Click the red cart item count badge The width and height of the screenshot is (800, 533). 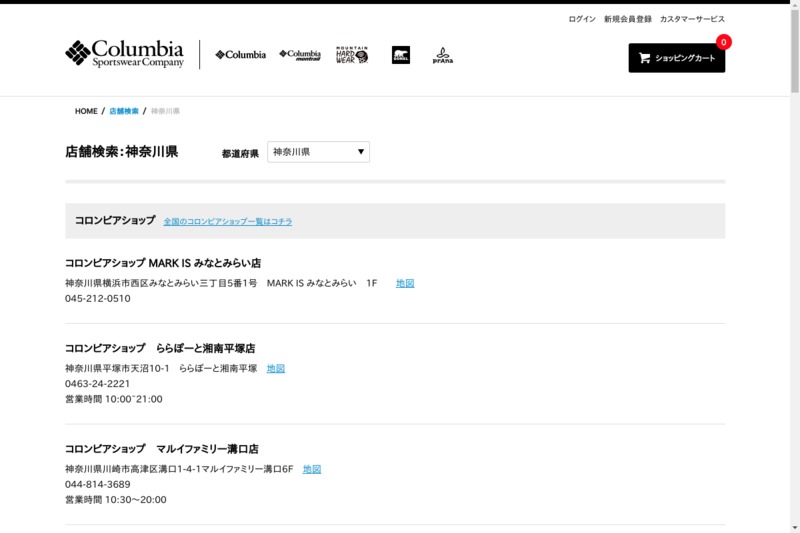tap(723, 42)
